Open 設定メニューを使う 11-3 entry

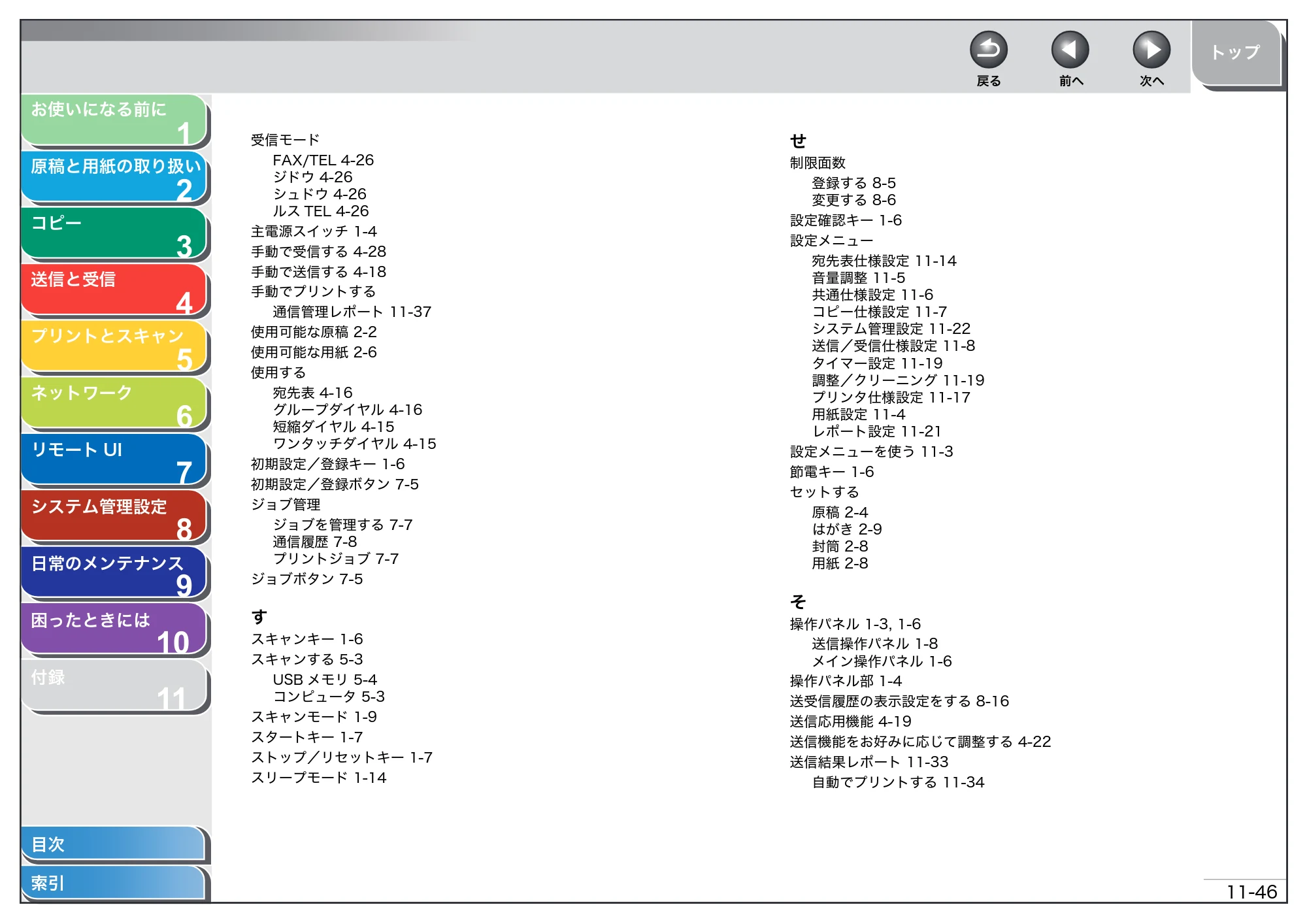pos(871,452)
